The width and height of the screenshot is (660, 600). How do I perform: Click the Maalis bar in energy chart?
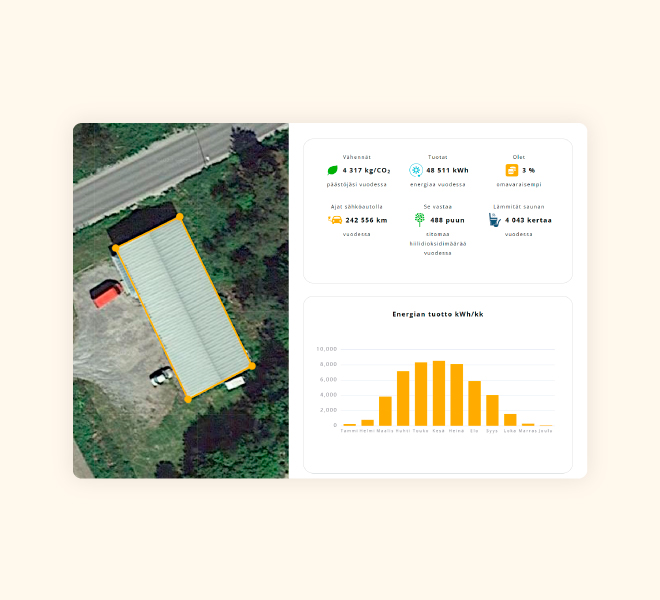[385, 411]
